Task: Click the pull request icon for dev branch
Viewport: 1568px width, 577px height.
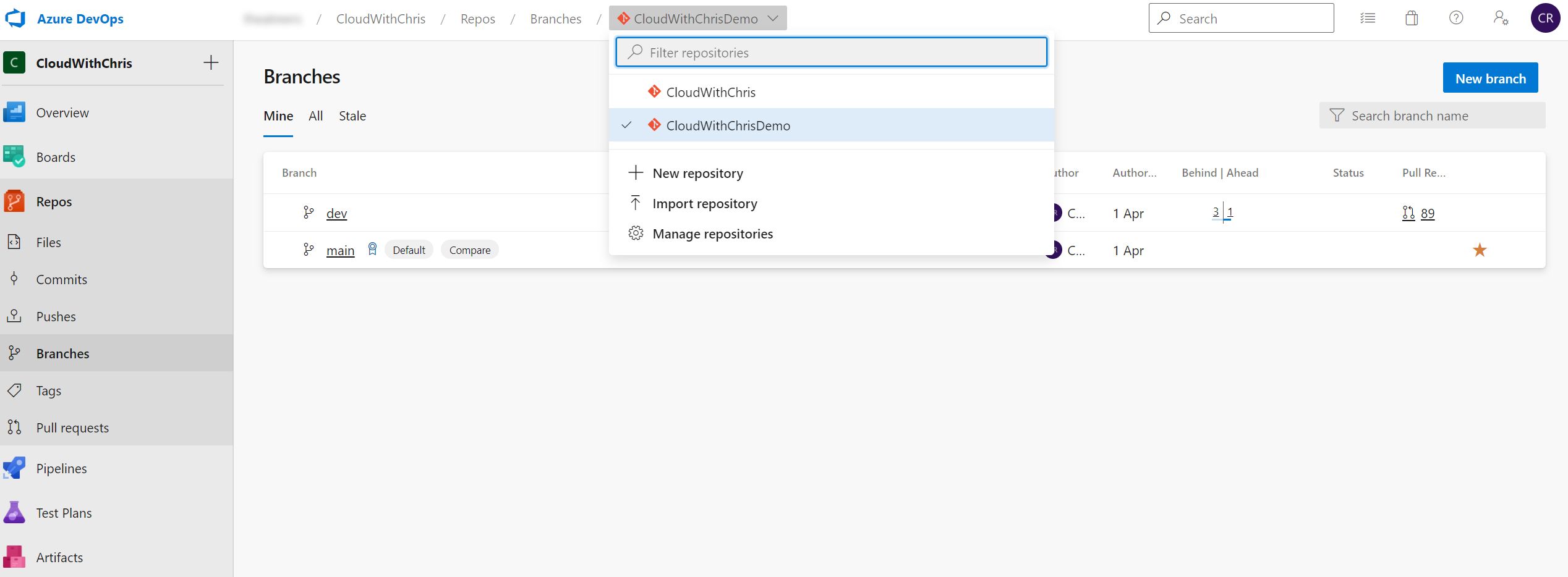Action: (x=1408, y=213)
